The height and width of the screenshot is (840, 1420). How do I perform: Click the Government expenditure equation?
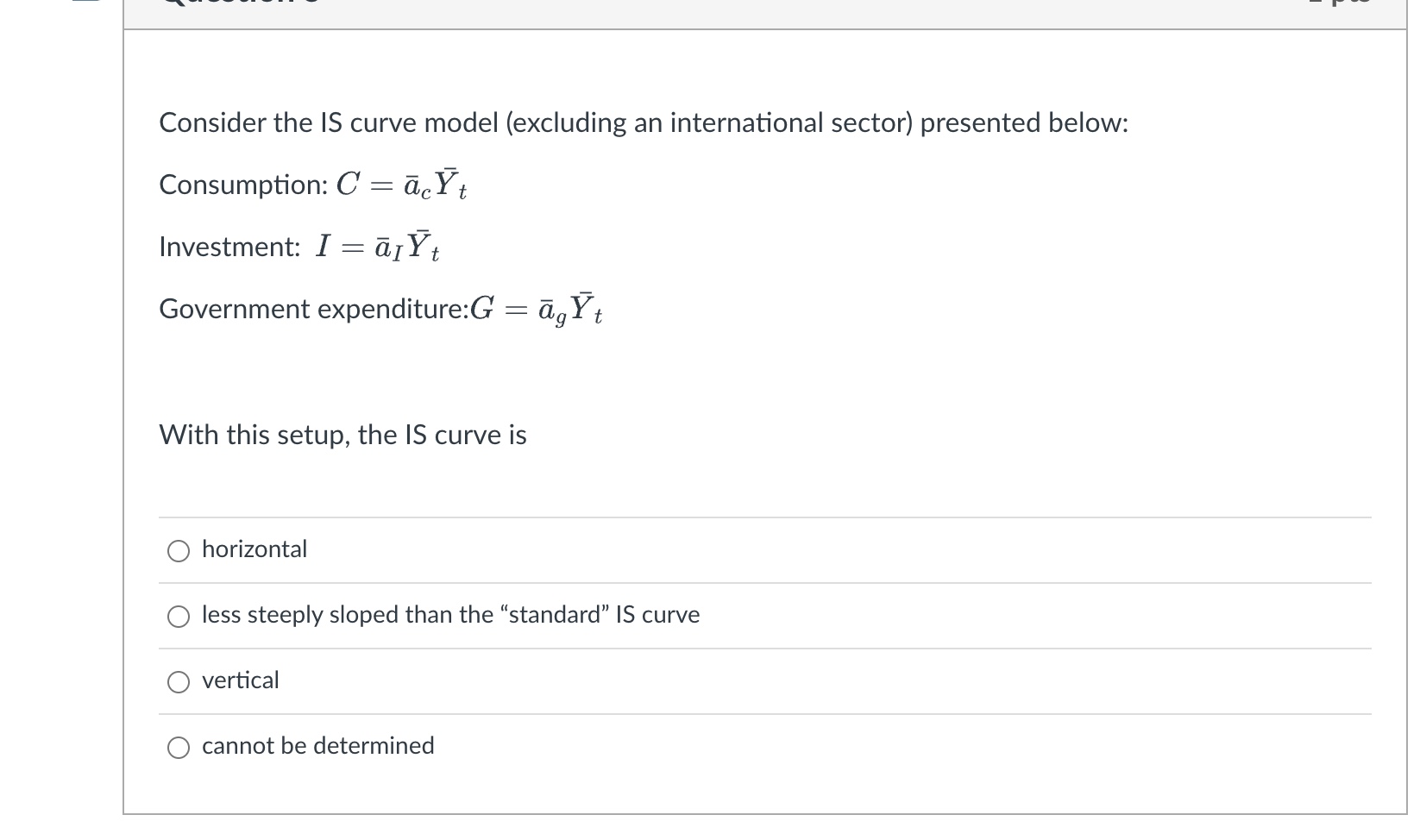(x=380, y=309)
